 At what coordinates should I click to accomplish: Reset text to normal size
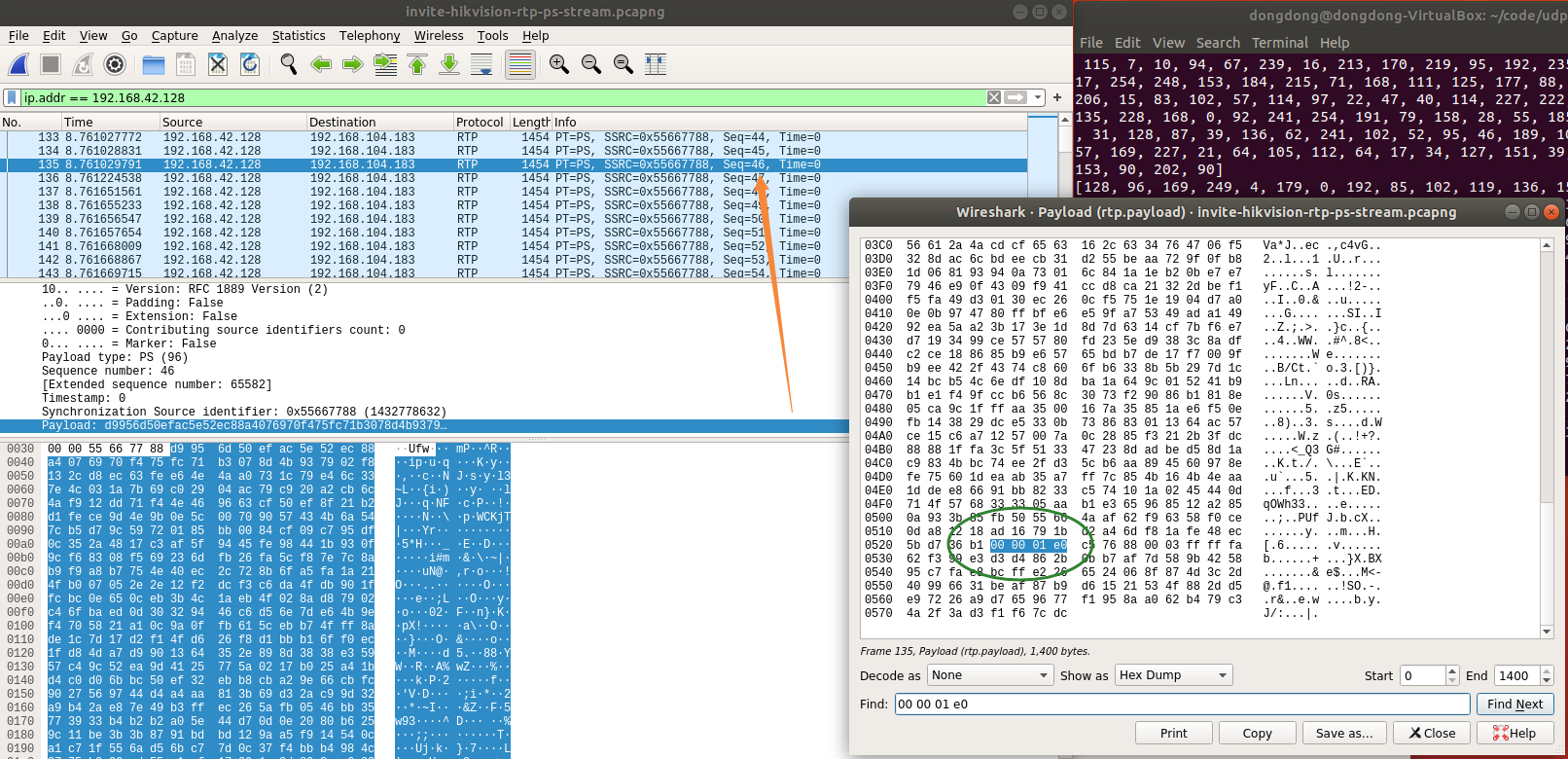tap(624, 64)
